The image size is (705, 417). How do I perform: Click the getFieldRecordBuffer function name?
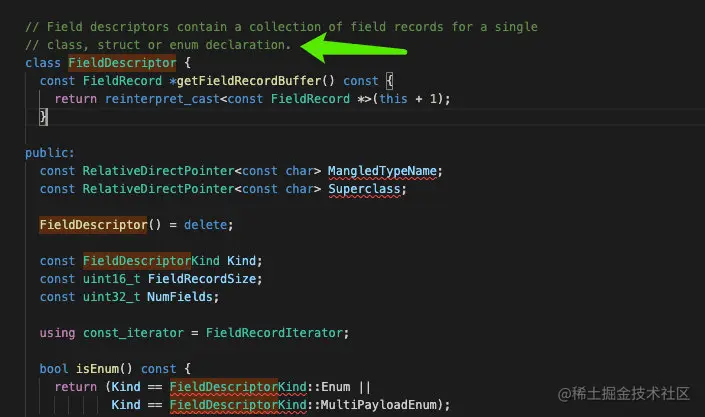tap(249, 81)
